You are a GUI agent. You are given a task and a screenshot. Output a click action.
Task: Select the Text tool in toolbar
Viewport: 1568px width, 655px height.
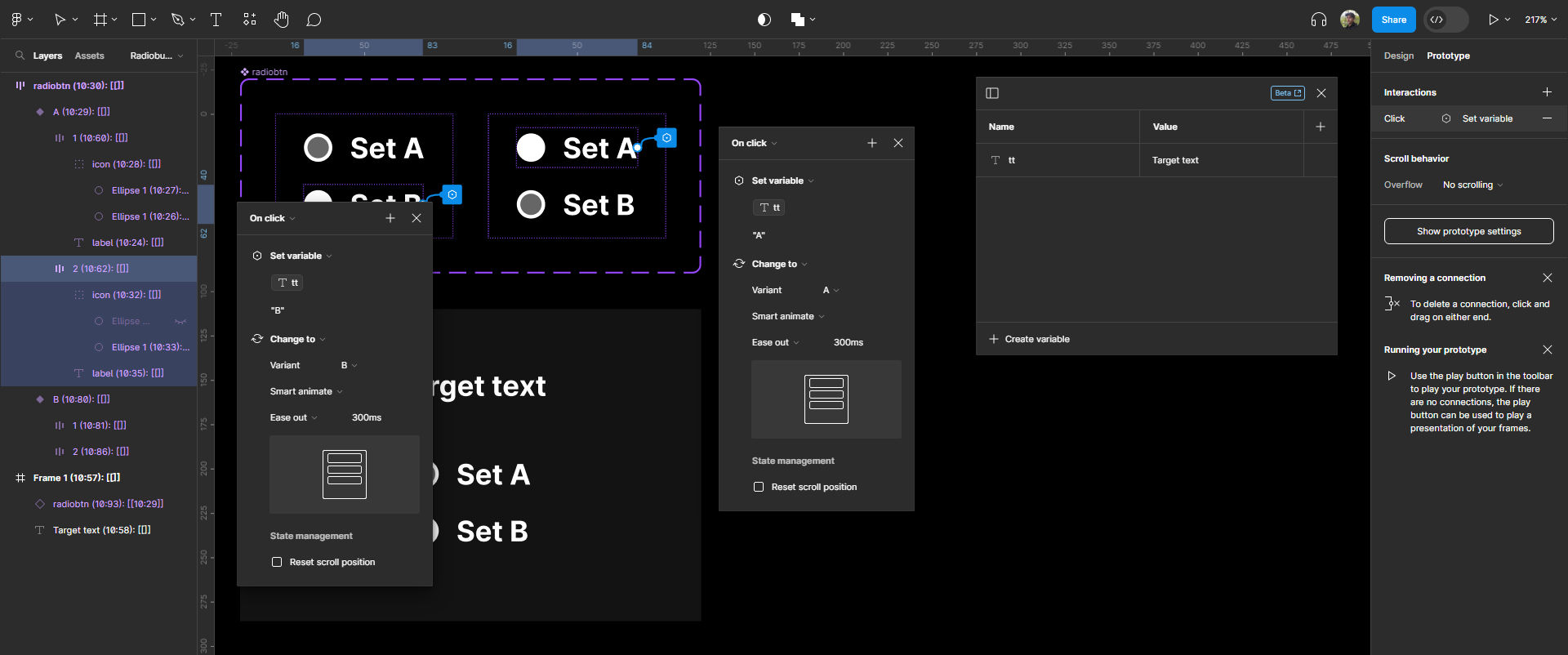(216, 20)
